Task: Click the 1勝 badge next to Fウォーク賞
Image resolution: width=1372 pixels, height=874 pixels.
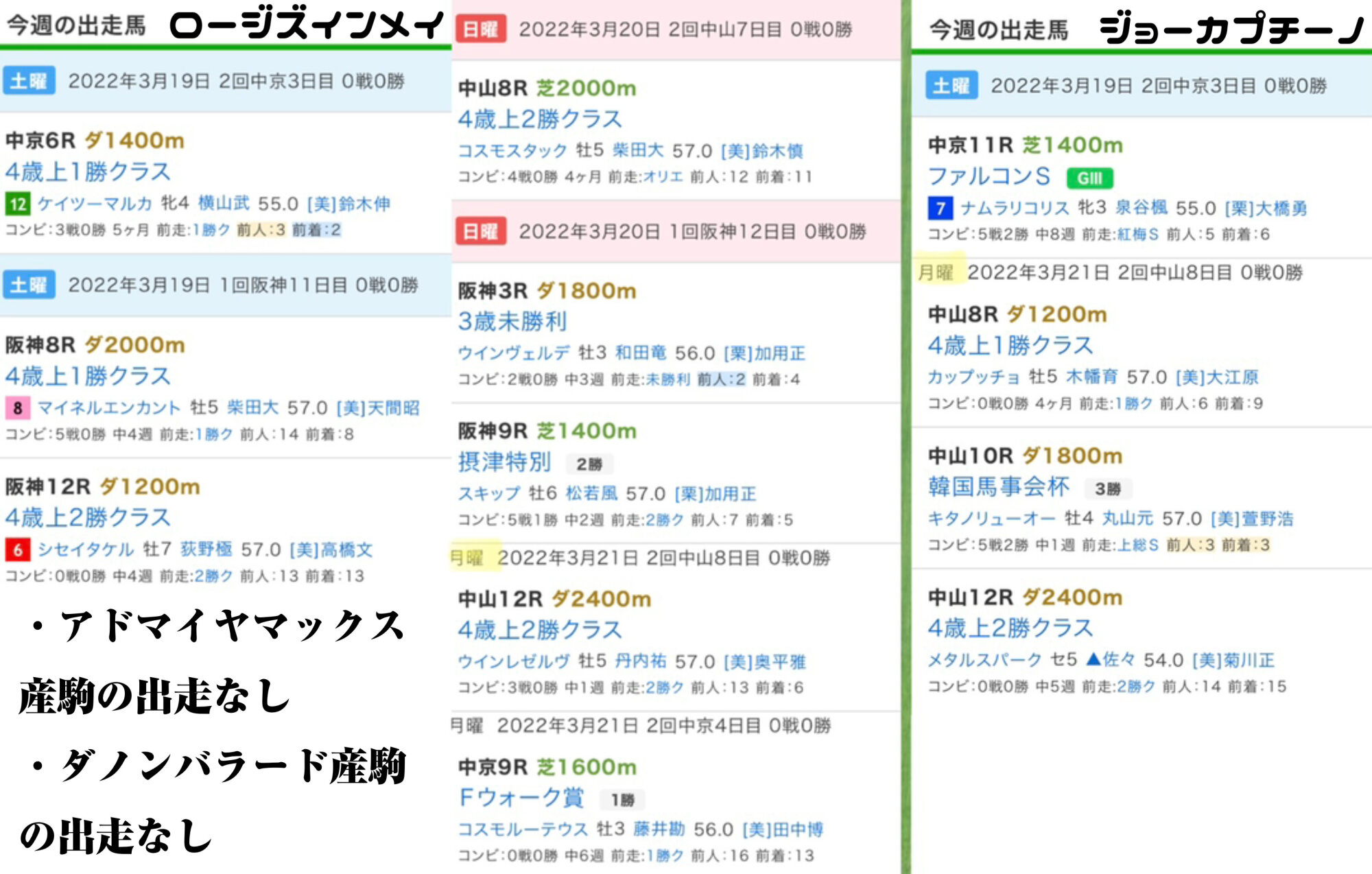Action: click(x=622, y=799)
